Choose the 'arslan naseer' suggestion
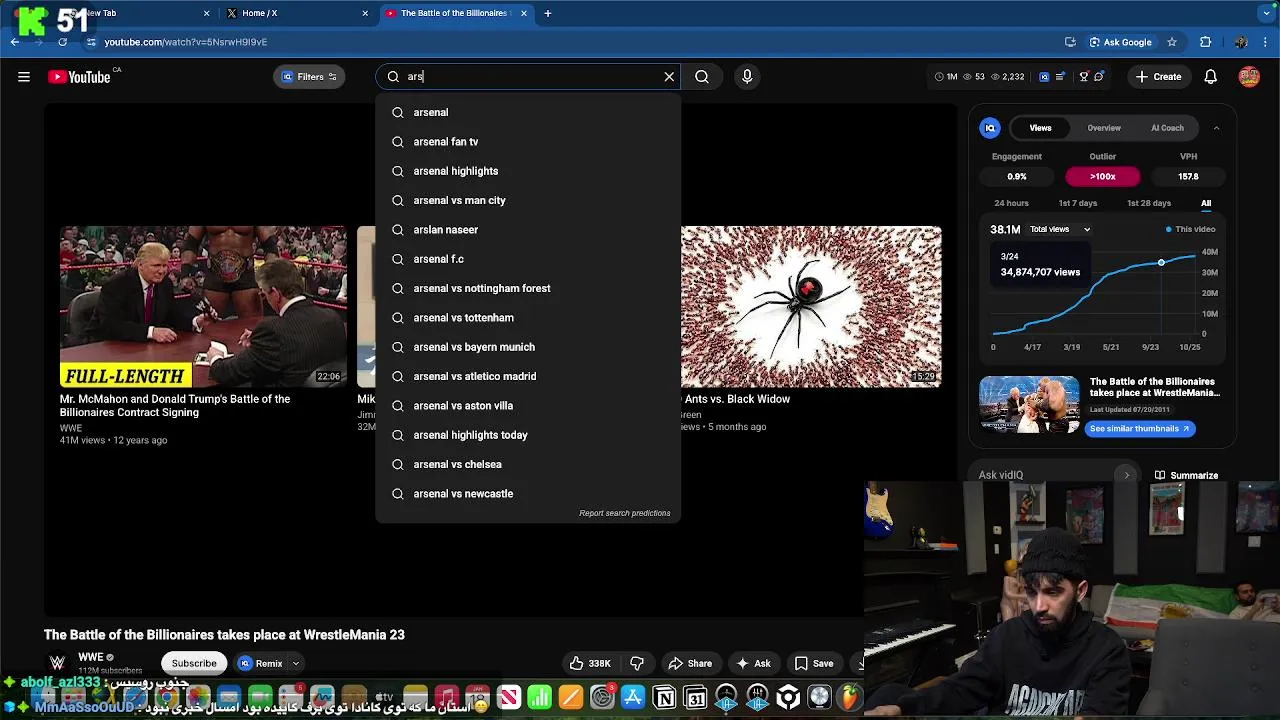1280x720 pixels. tap(528, 230)
